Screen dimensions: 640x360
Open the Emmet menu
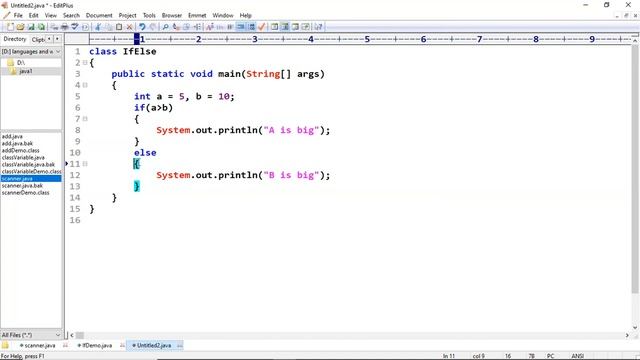pos(197,16)
